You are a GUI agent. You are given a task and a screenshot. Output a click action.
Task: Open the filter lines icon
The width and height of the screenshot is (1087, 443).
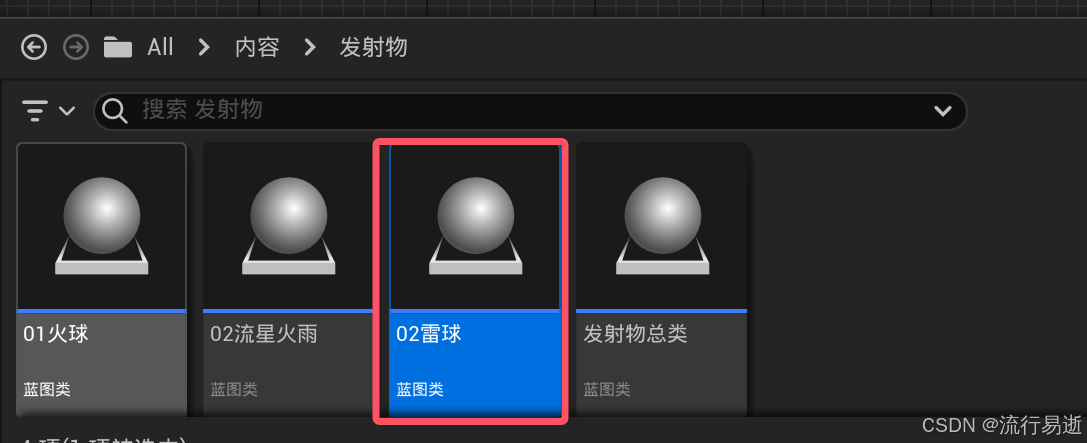point(35,110)
